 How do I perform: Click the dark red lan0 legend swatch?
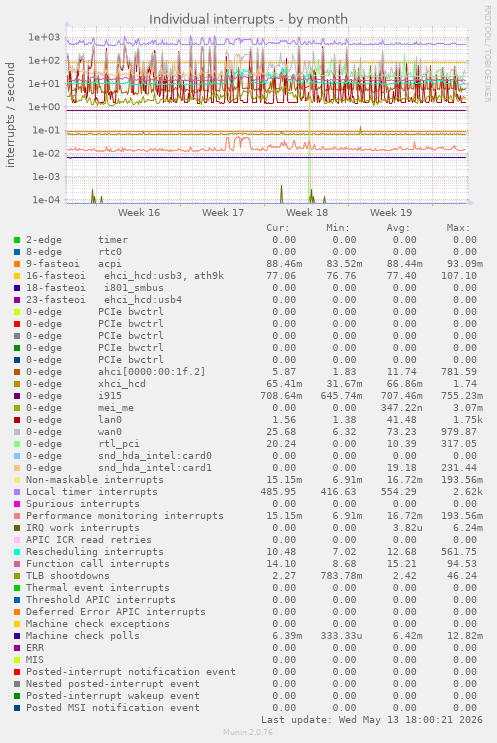point(17,420)
